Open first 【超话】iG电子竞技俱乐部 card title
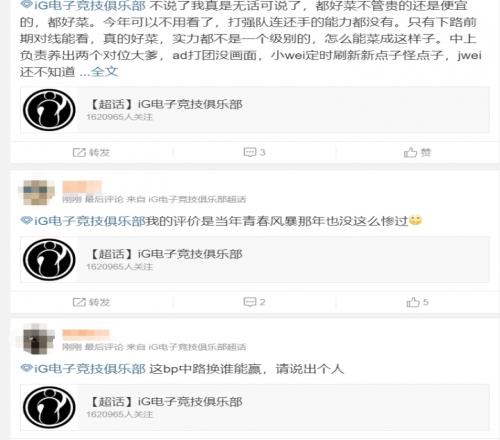The width and height of the screenshot is (500, 440). (x=165, y=104)
